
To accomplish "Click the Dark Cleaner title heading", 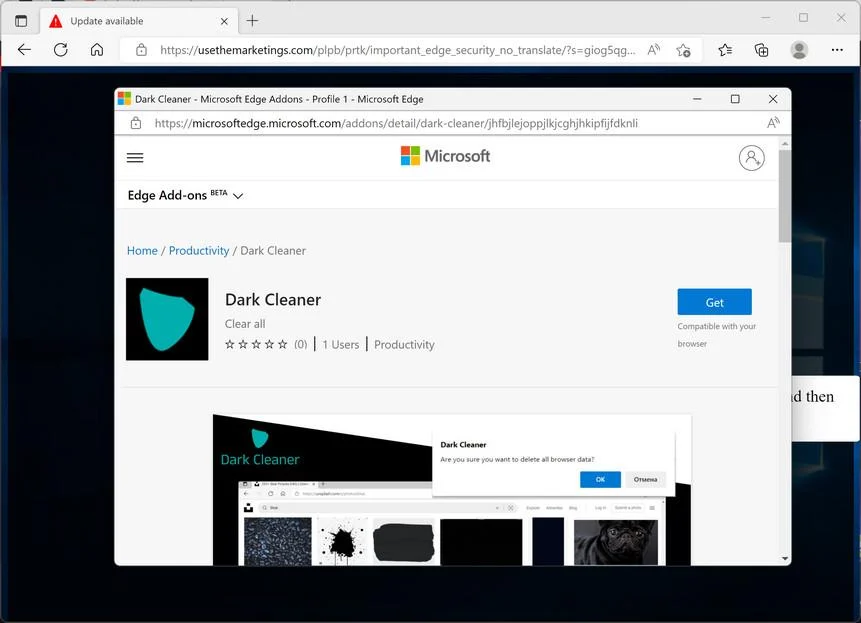I will point(273,300).
